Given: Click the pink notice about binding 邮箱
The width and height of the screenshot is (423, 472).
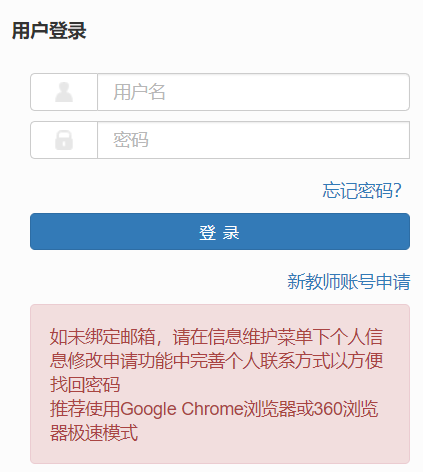Looking at the screenshot, I should (x=220, y=384).
